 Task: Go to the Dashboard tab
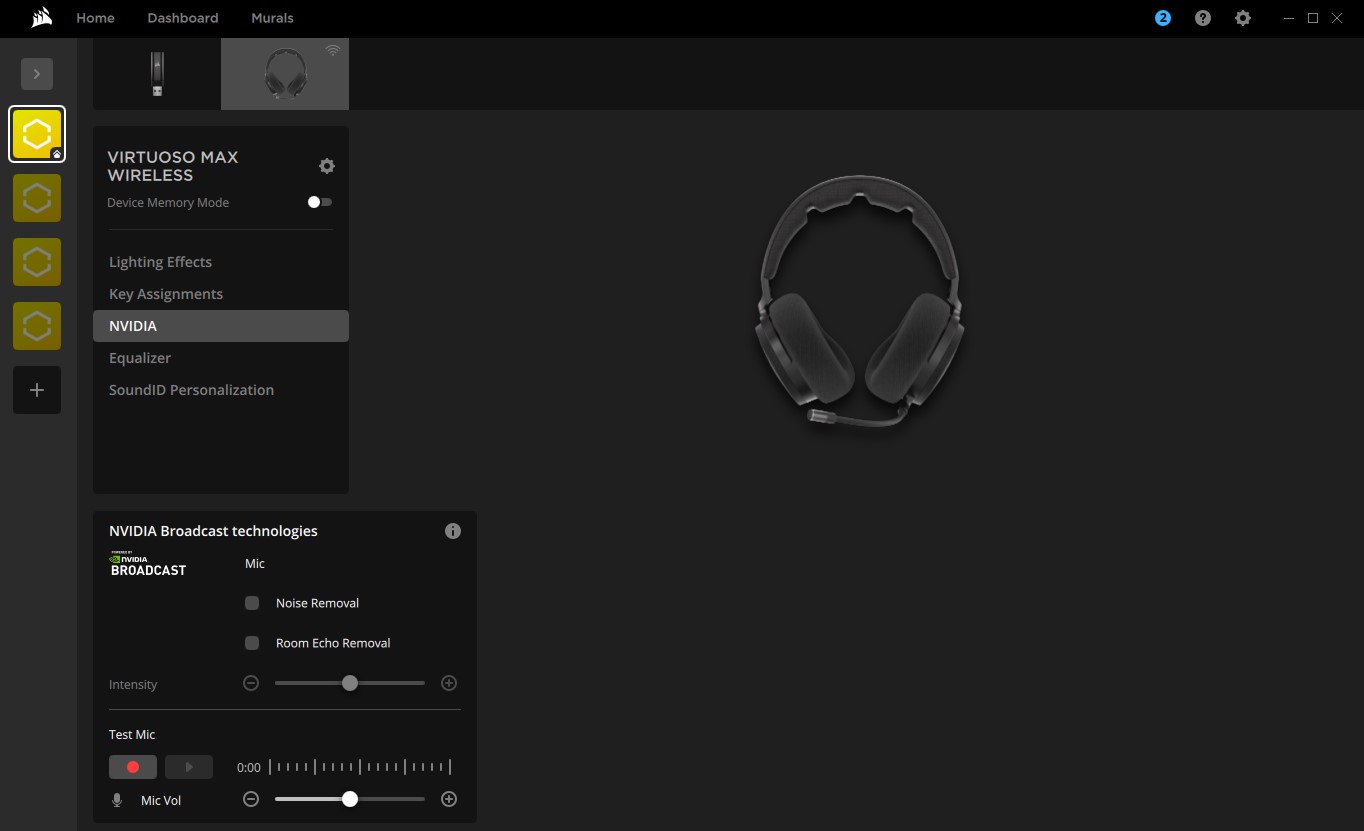pos(182,18)
